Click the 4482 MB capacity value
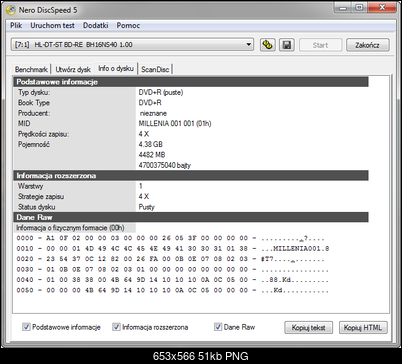The width and height of the screenshot is (402, 364). pyautogui.click(x=152, y=155)
